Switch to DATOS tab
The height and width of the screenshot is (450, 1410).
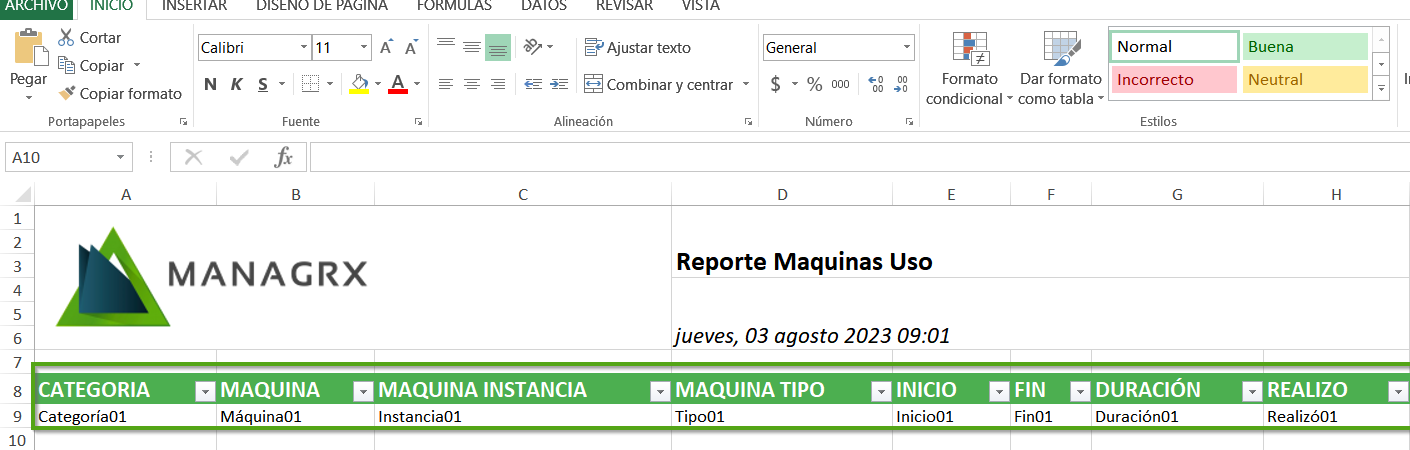(544, 6)
